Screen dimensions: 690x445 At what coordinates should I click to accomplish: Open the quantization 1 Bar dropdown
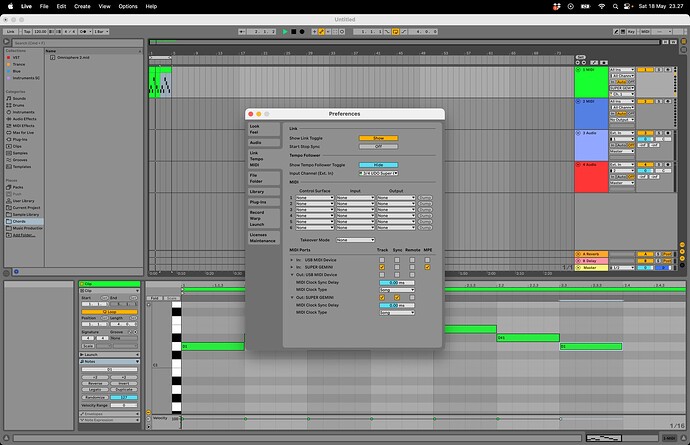pyautogui.click(x=101, y=32)
